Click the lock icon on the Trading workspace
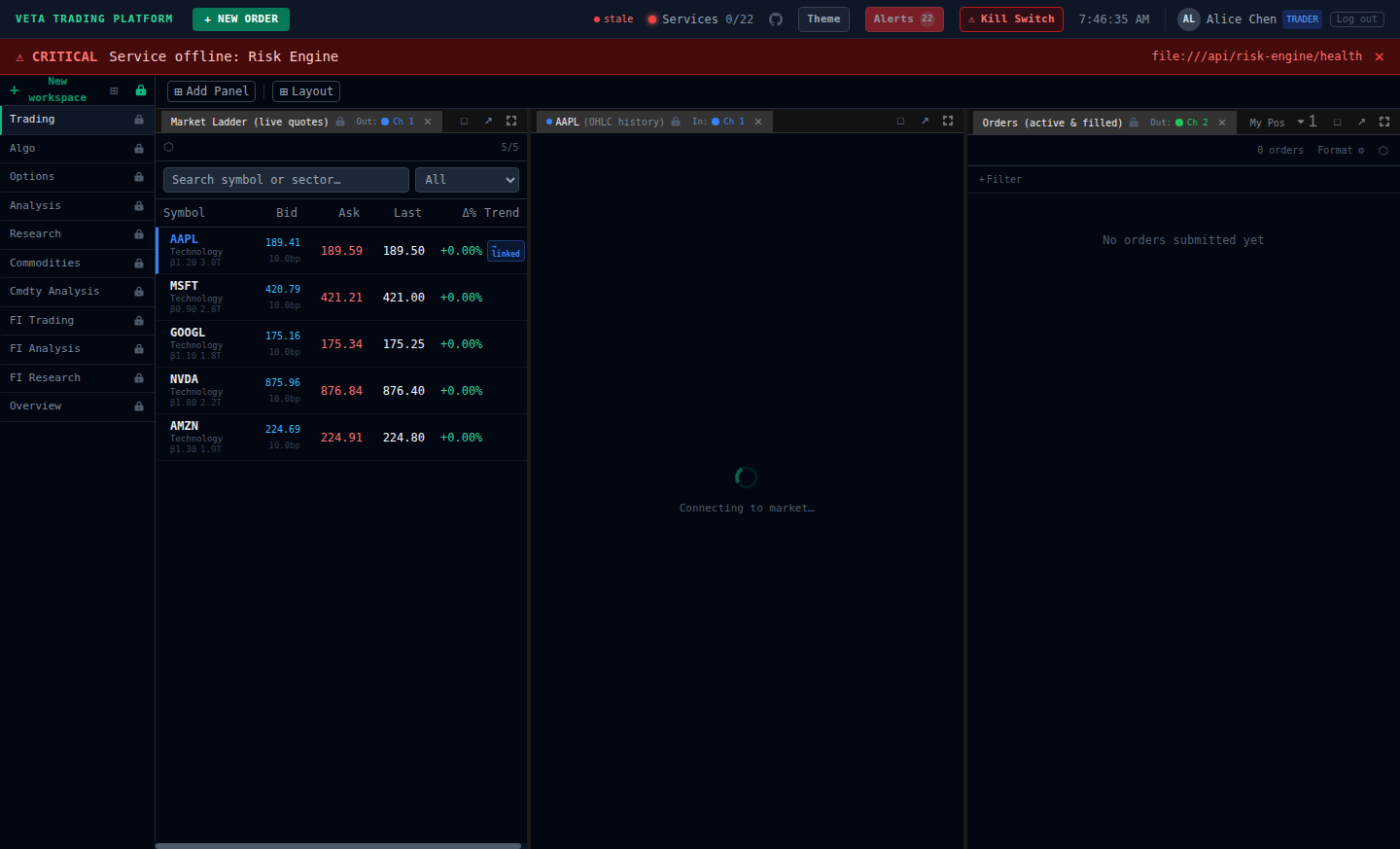Screen dimensions: 1400x849 pyautogui.click(x=139, y=119)
